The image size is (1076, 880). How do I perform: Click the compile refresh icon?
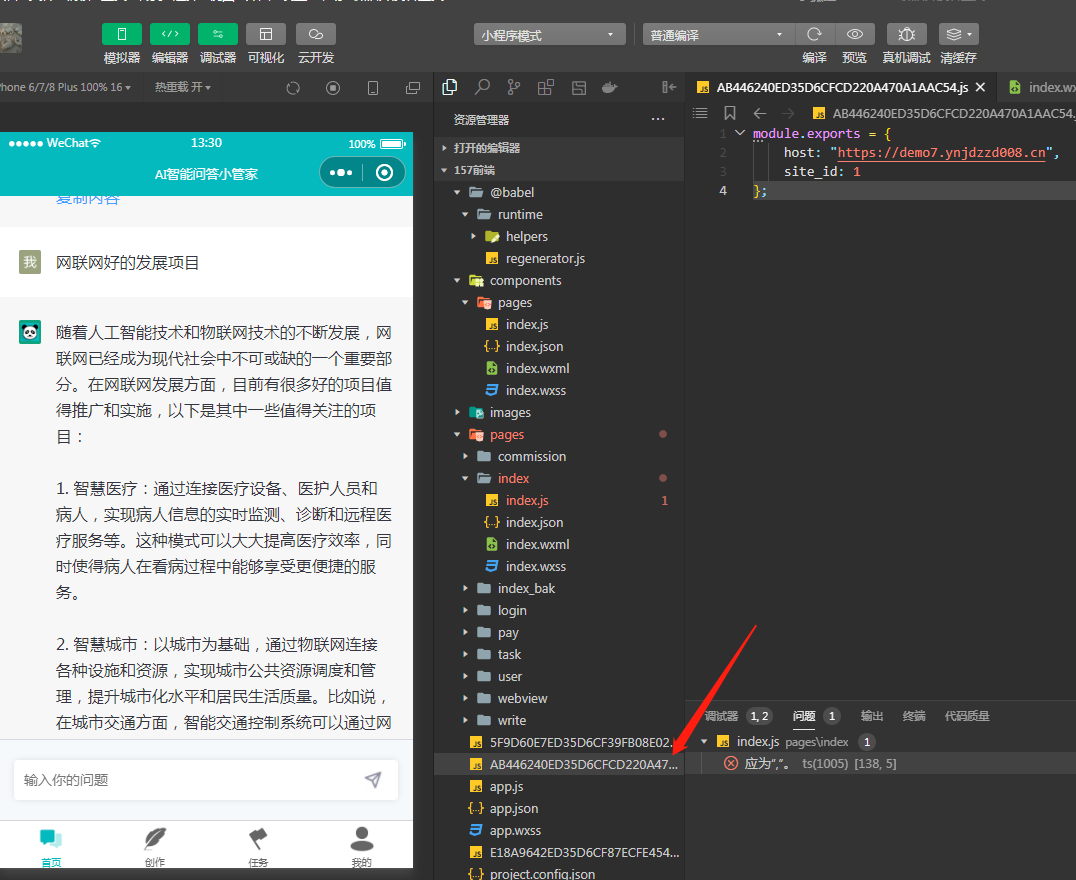(x=815, y=34)
